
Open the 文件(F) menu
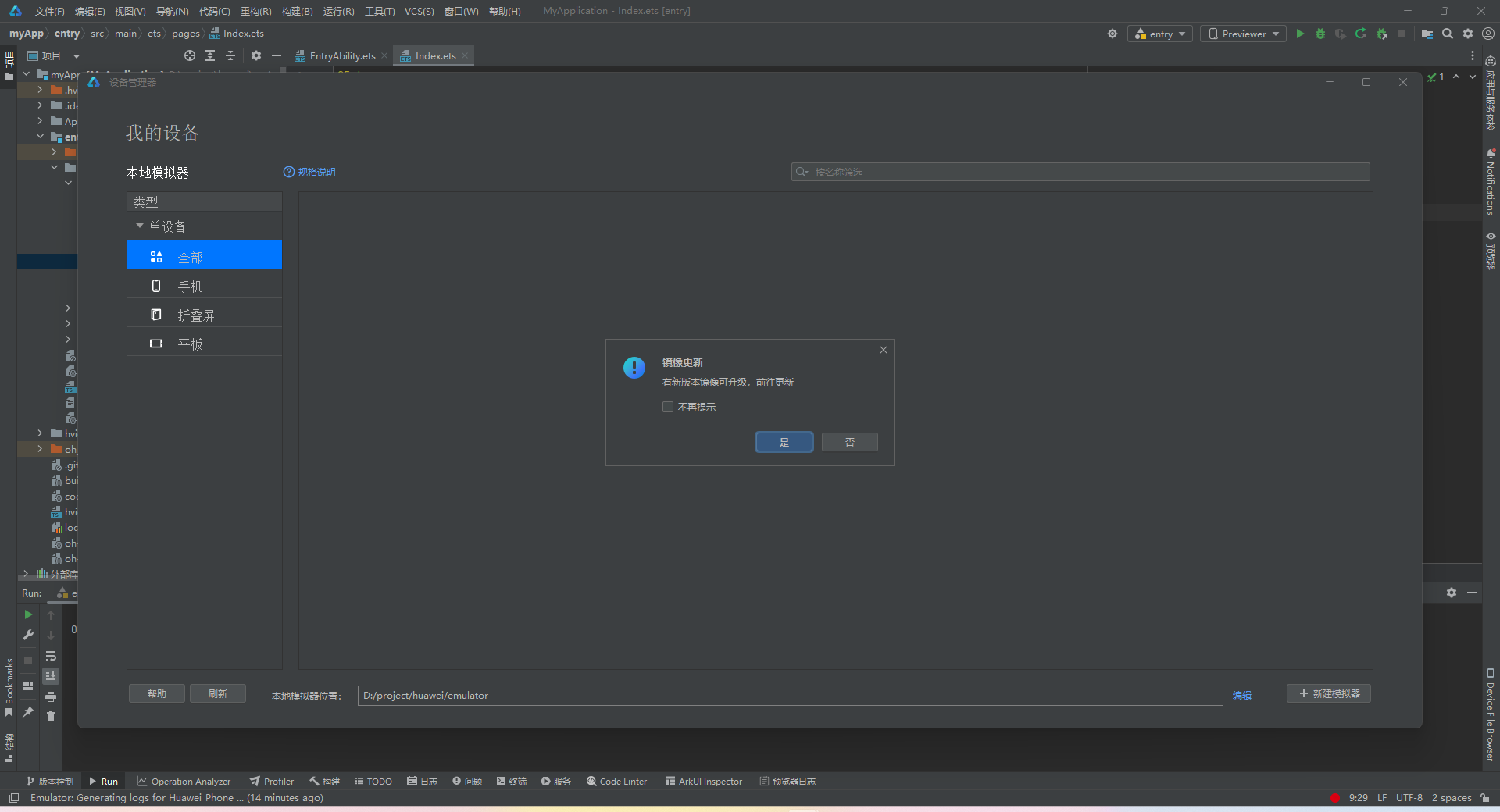[x=49, y=11]
